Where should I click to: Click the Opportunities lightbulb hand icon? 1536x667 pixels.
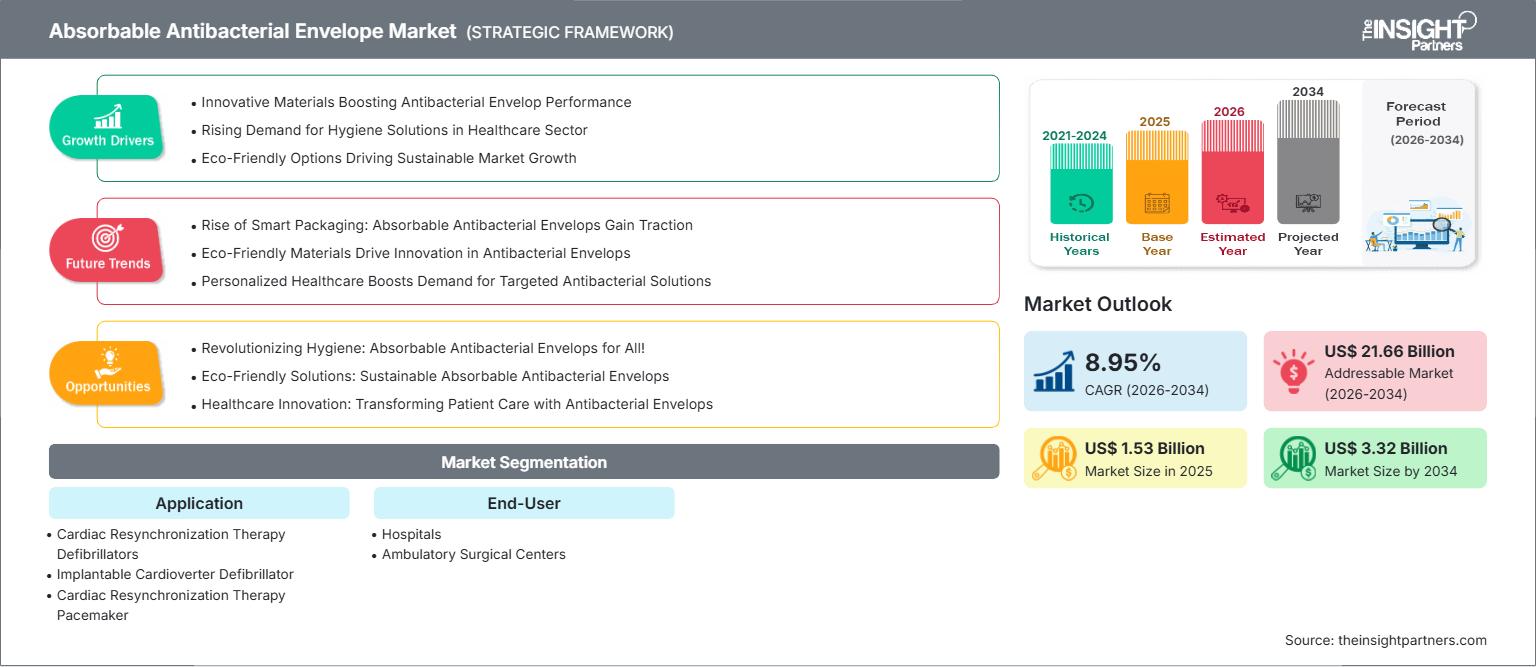[x=107, y=362]
